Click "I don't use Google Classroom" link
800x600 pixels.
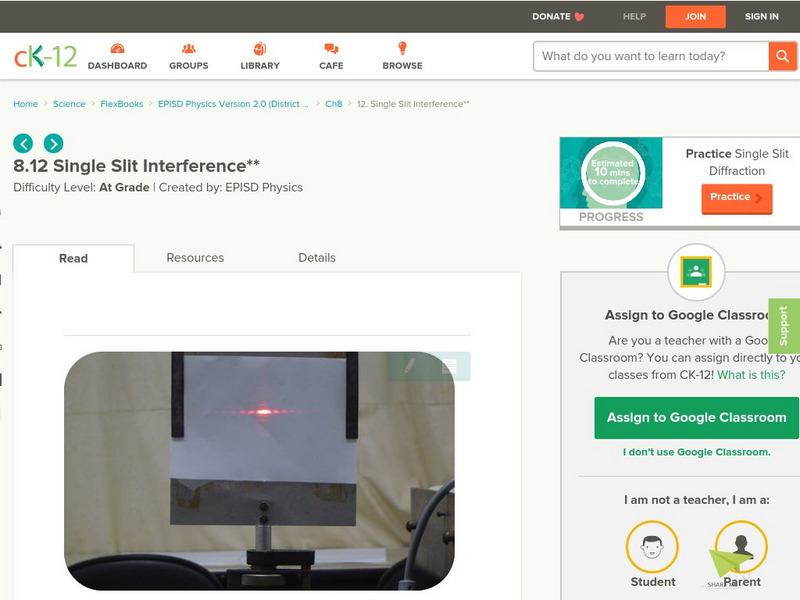click(696, 452)
